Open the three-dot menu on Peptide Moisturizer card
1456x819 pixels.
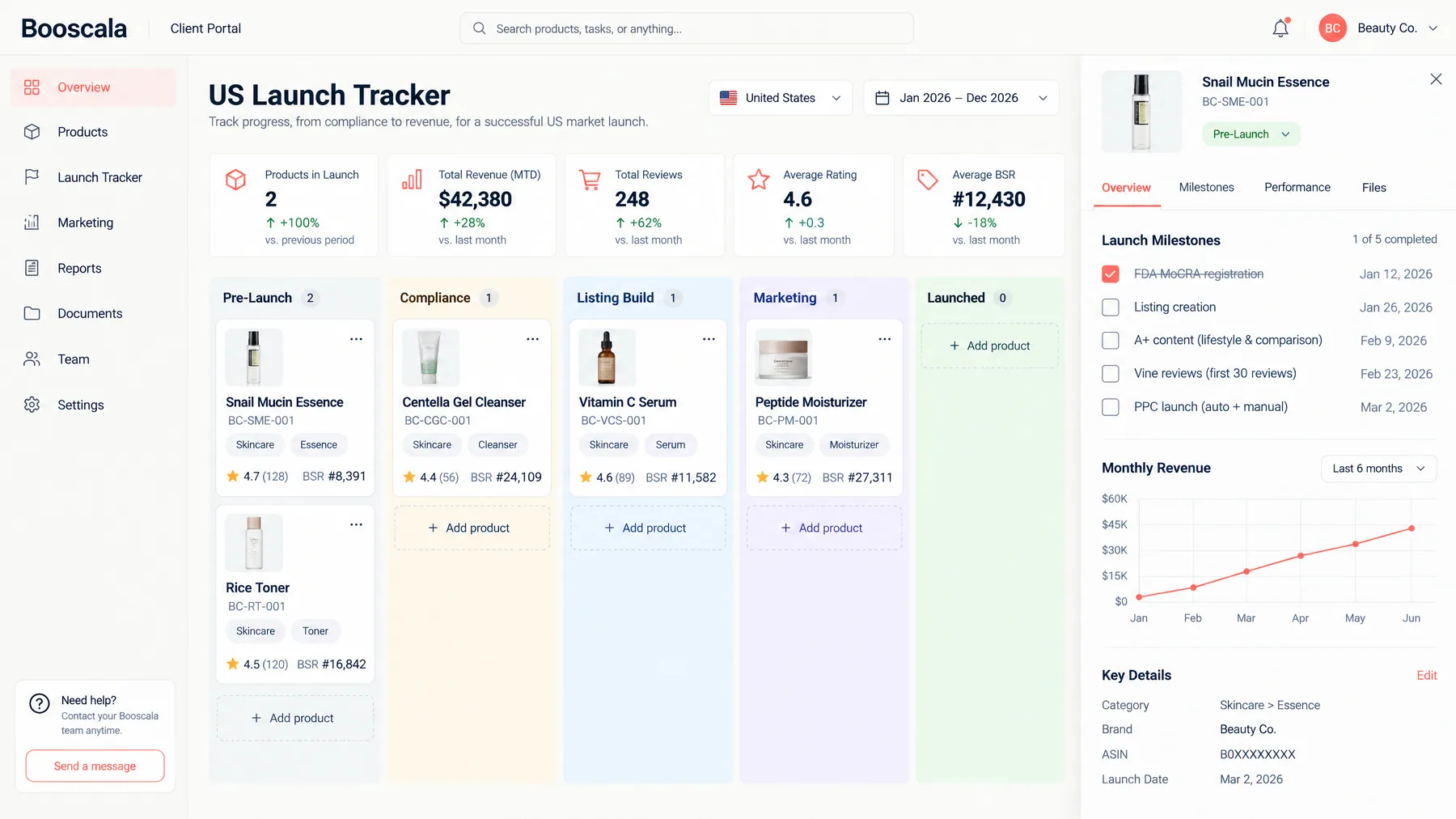[x=885, y=339]
